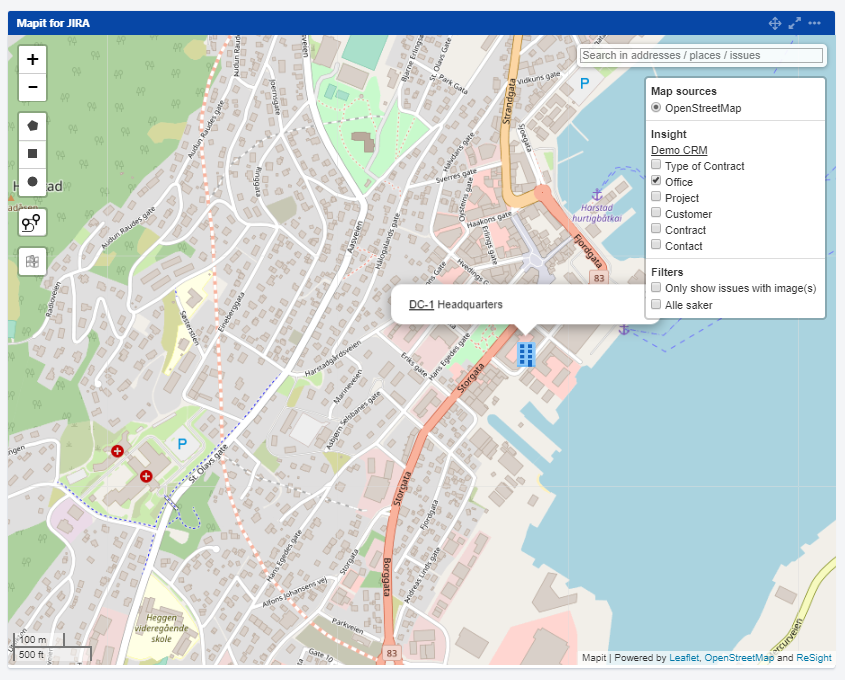The image size is (845, 680).
Task: Select the circle draw tool
Action: pyautogui.click(x=33, y=182)
